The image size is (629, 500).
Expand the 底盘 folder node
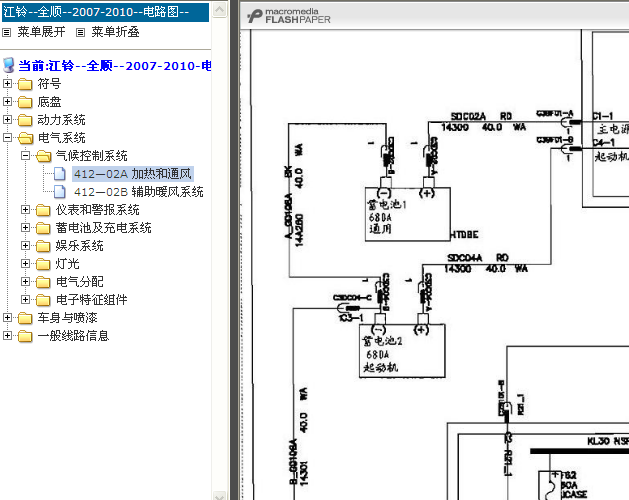(7, 102)
